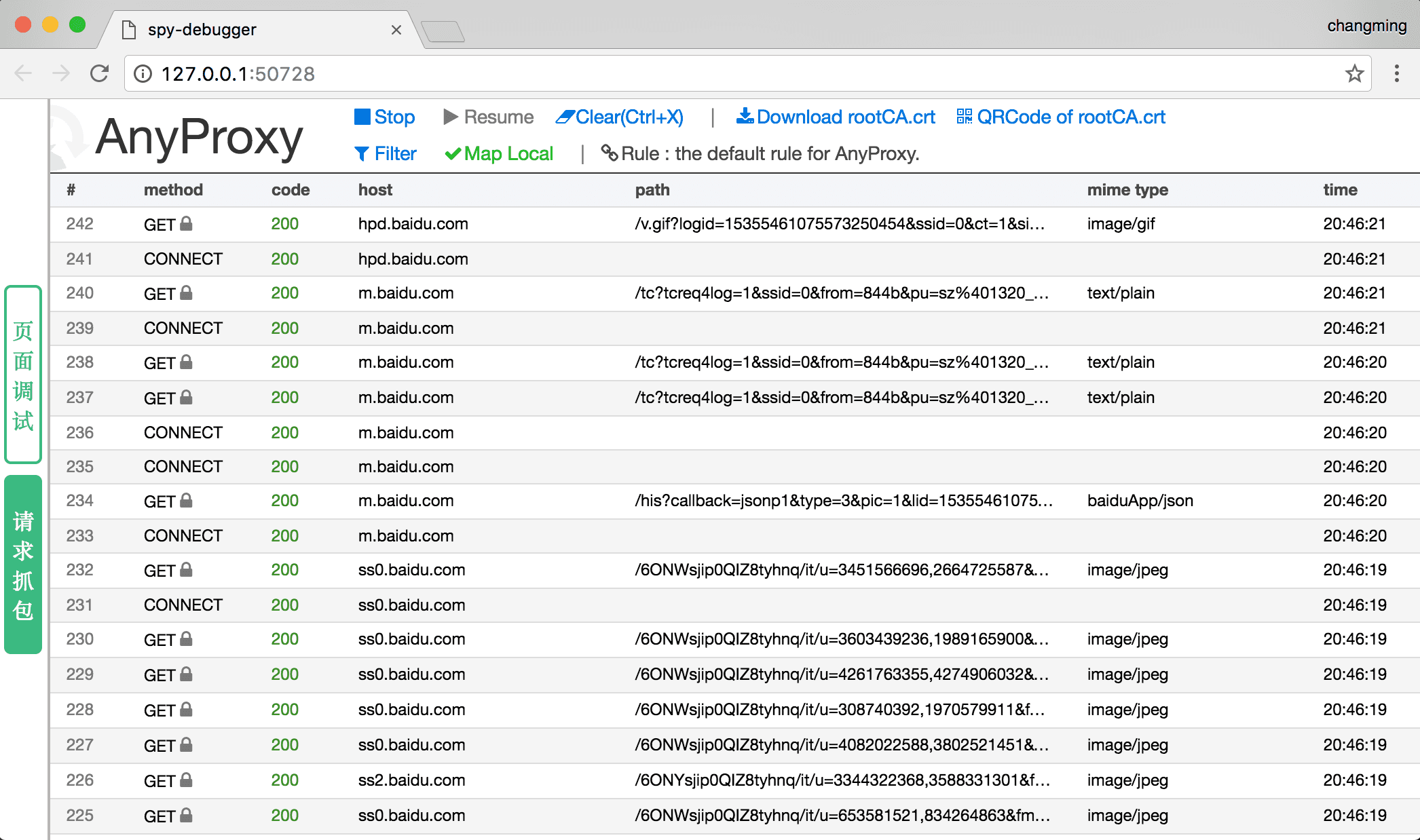Click the Stop recording icon
Viewport: 1420px width, 840px height.
[x=362, y=117]
